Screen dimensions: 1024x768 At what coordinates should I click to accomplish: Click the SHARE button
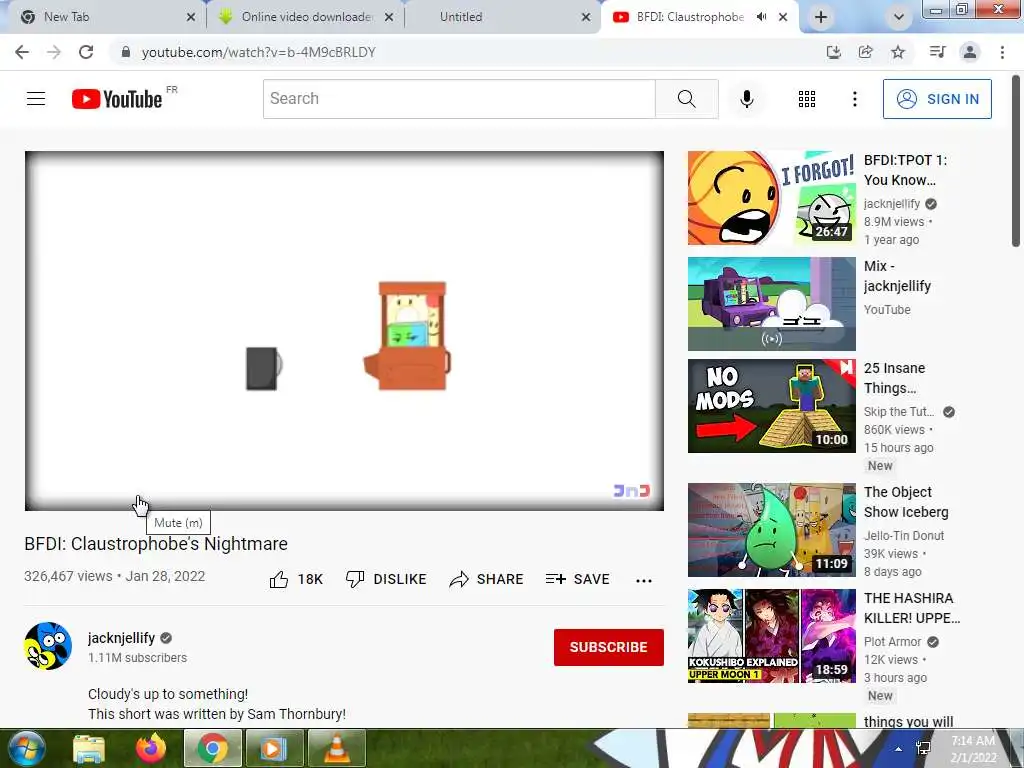487,579
